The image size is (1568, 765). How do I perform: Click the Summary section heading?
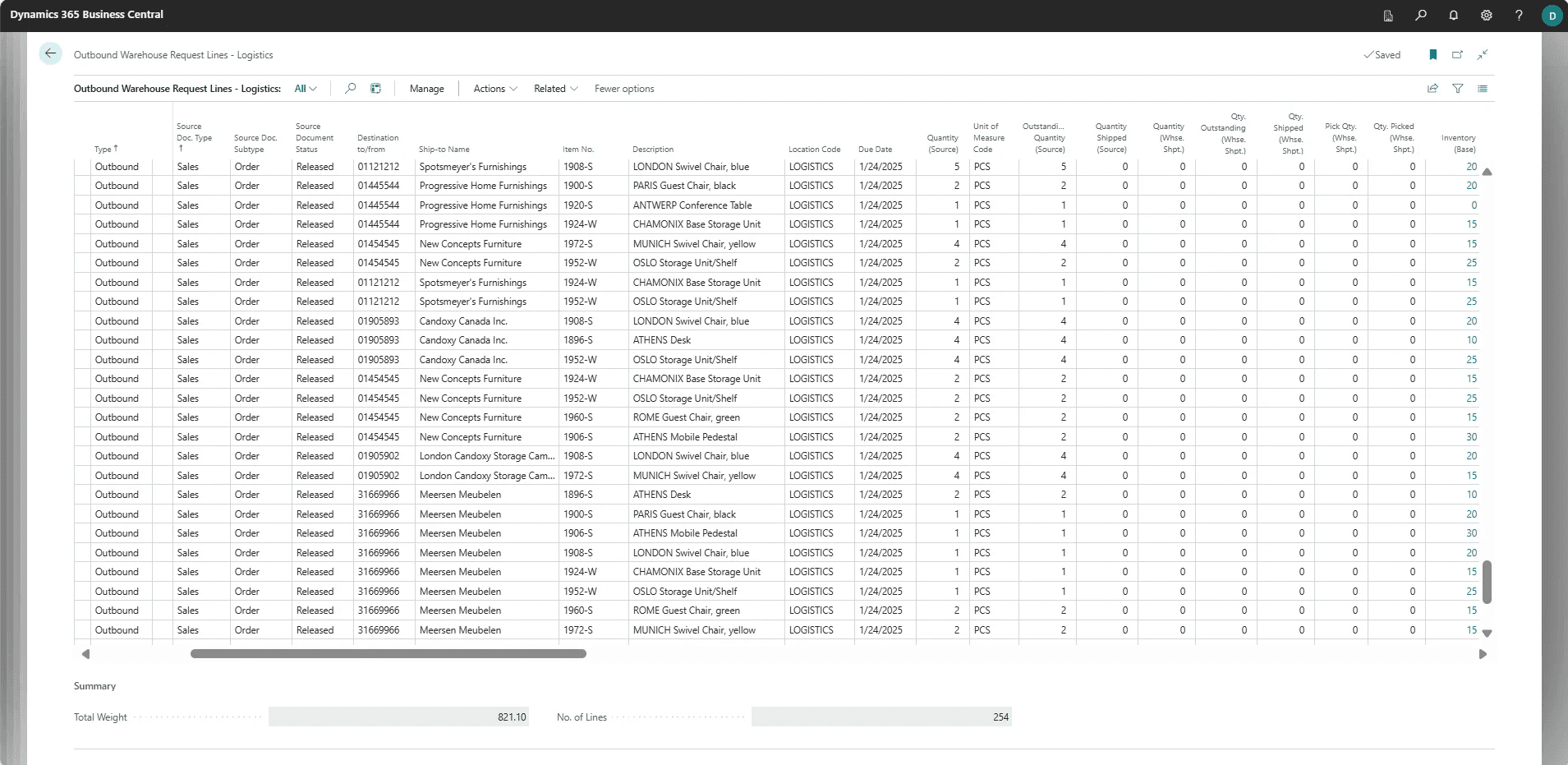(94, 686)
